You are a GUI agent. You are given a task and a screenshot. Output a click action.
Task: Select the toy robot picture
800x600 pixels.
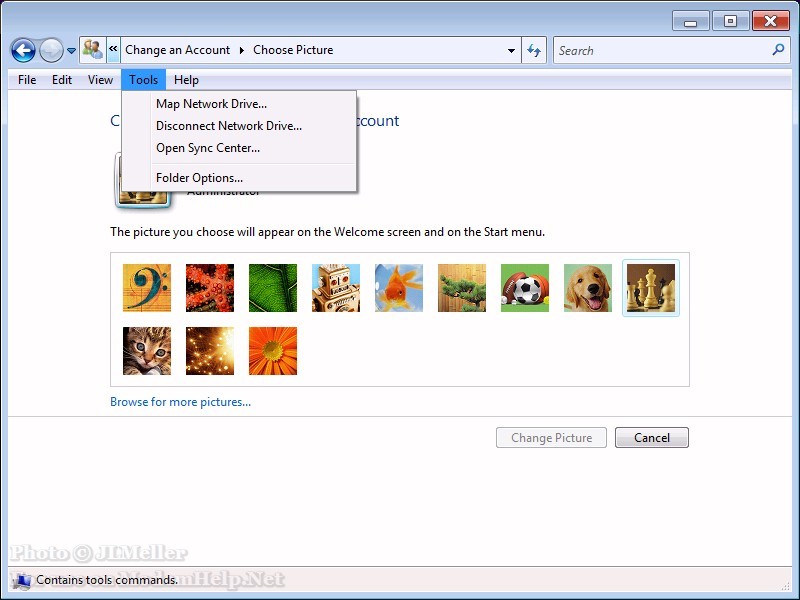point(336,288)
